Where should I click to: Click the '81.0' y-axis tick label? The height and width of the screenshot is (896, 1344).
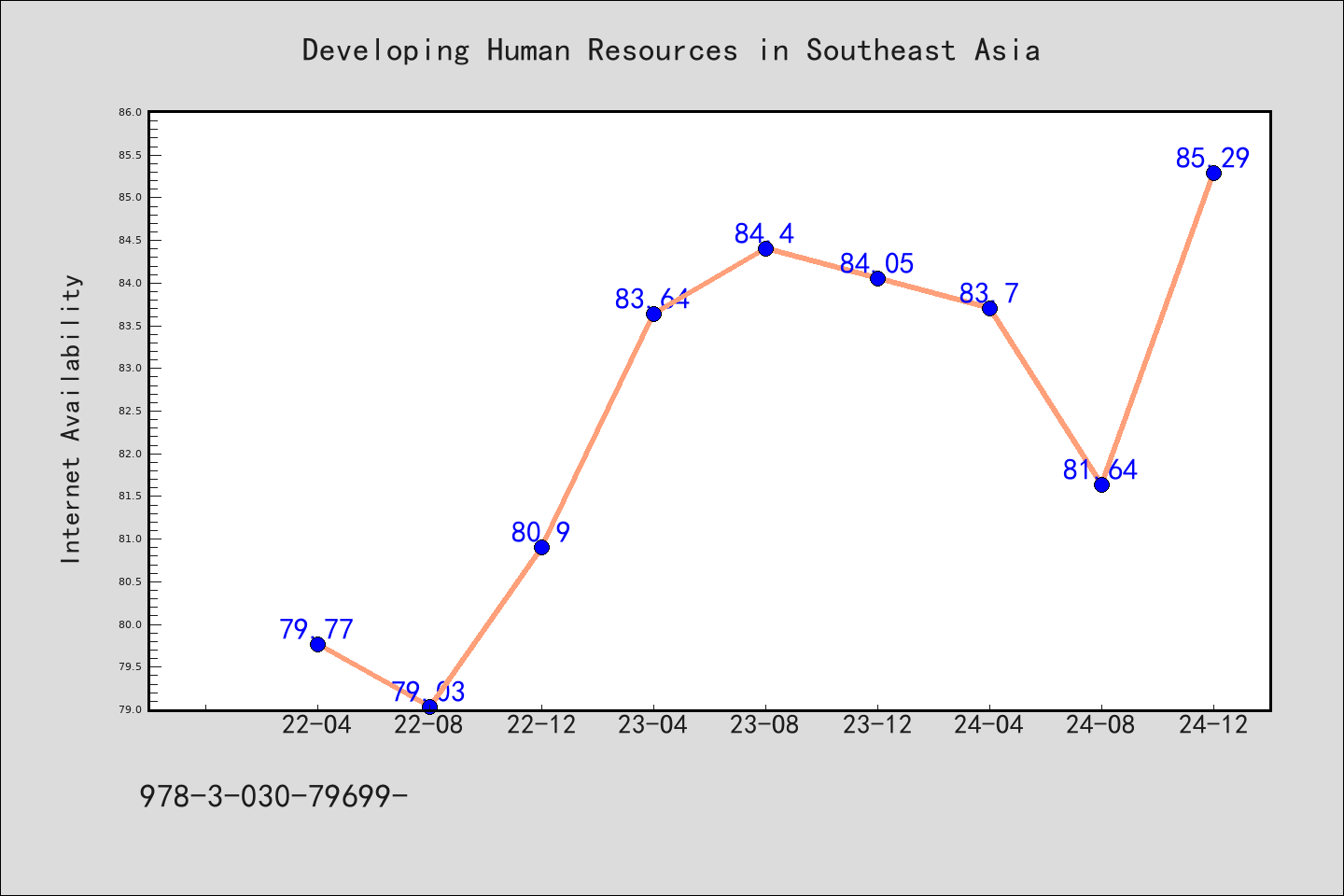pyautogui.click(x=131, y=539)
